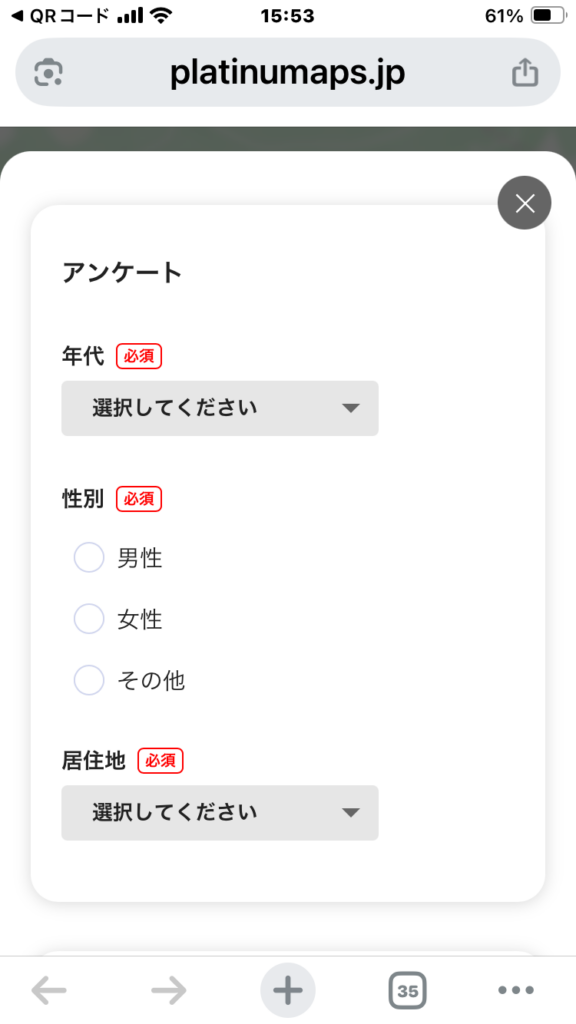Image resolution: width=576 pixels, height=1024 pixels.
Task: Select the その他 radio option
Action: (x=89, y=680)
